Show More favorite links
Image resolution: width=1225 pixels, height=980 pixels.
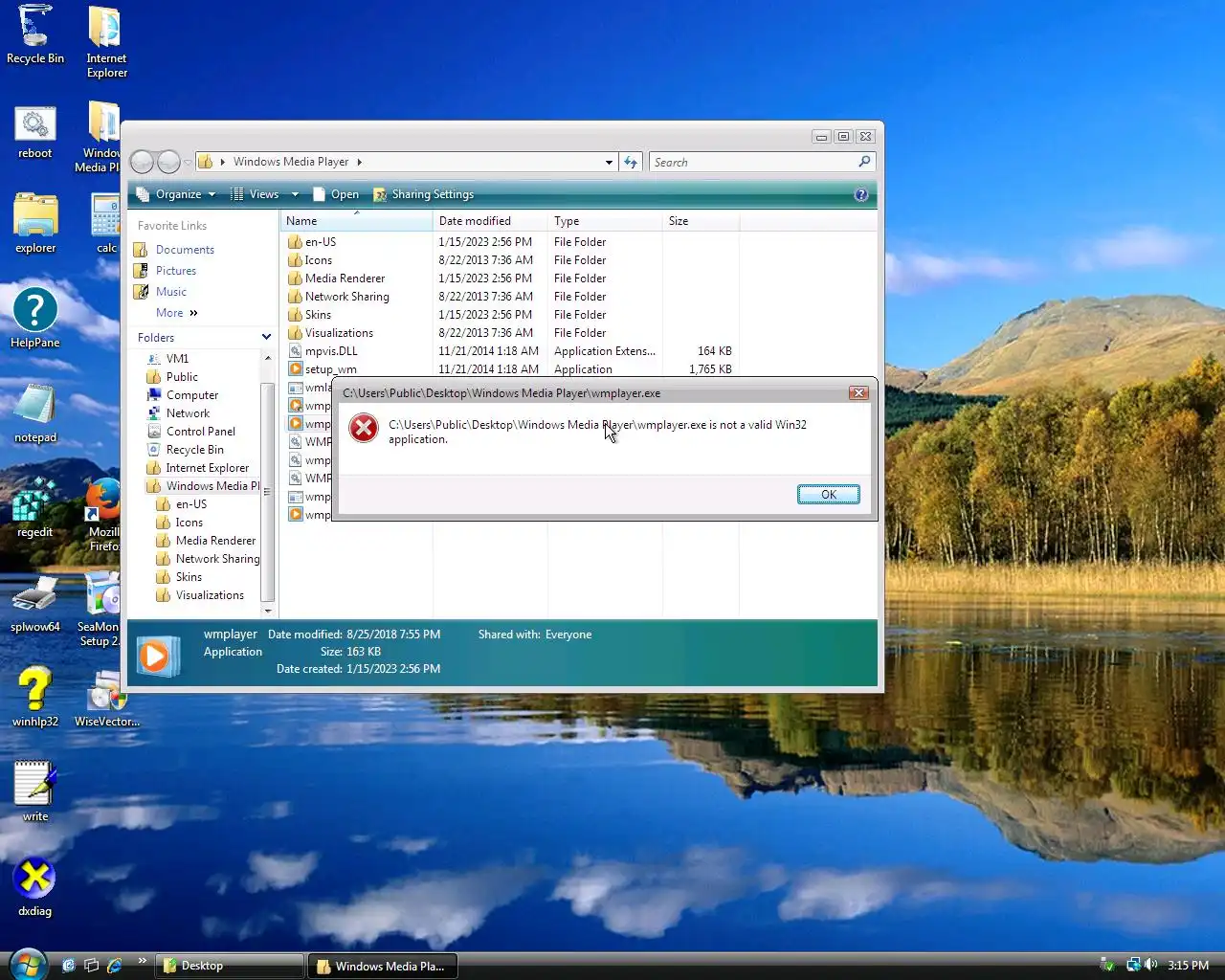(x=177, y=313)
